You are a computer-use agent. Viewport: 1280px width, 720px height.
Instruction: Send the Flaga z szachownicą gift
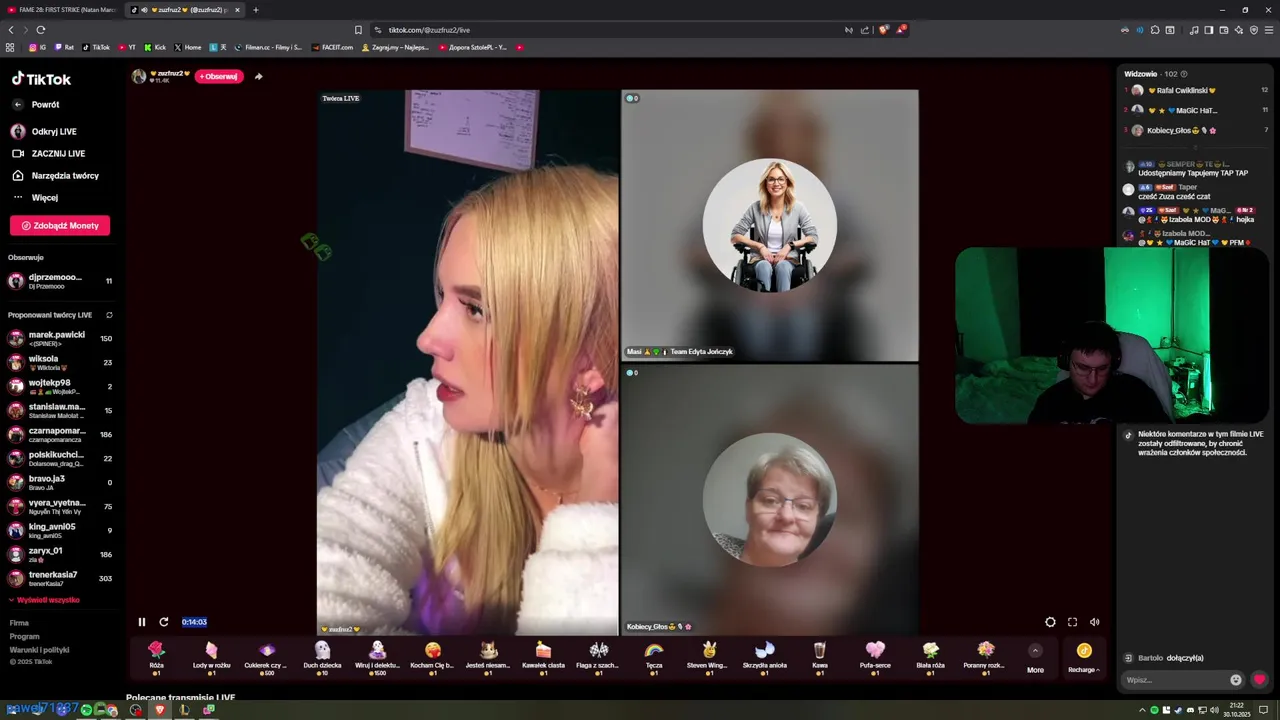coord(599,657)
